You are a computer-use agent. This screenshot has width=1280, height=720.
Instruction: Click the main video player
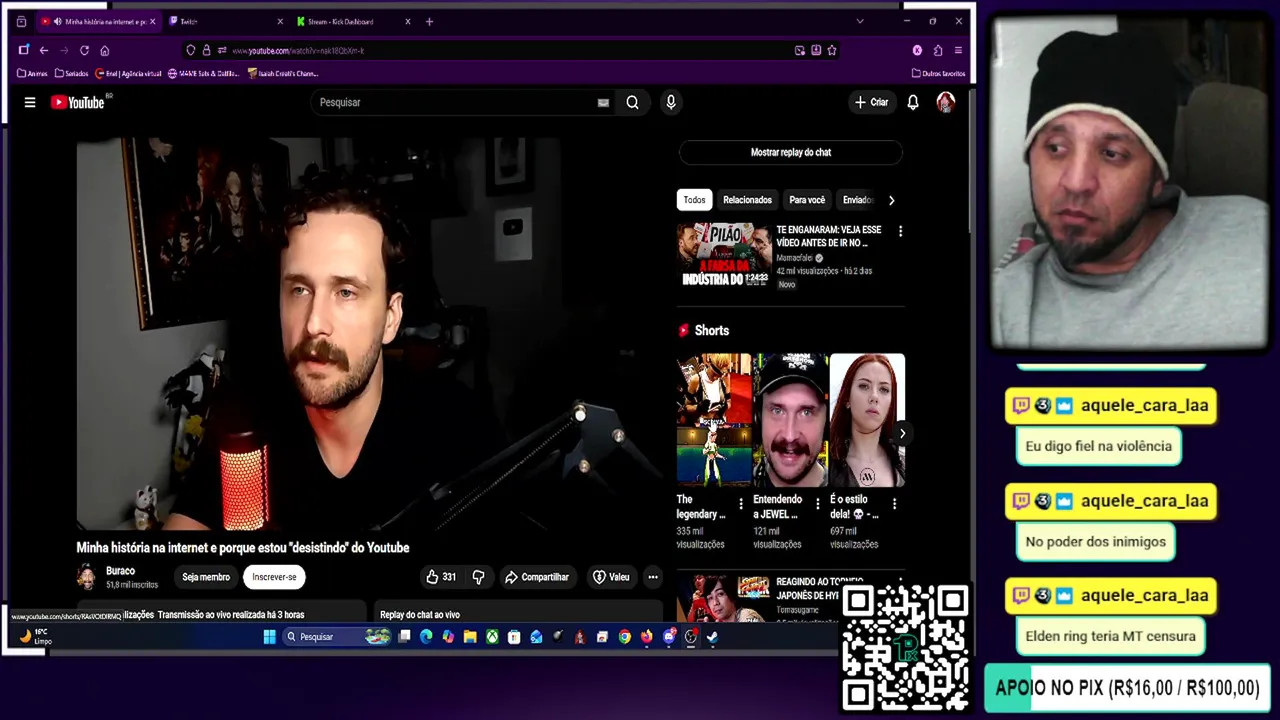[x=370, y=333]
